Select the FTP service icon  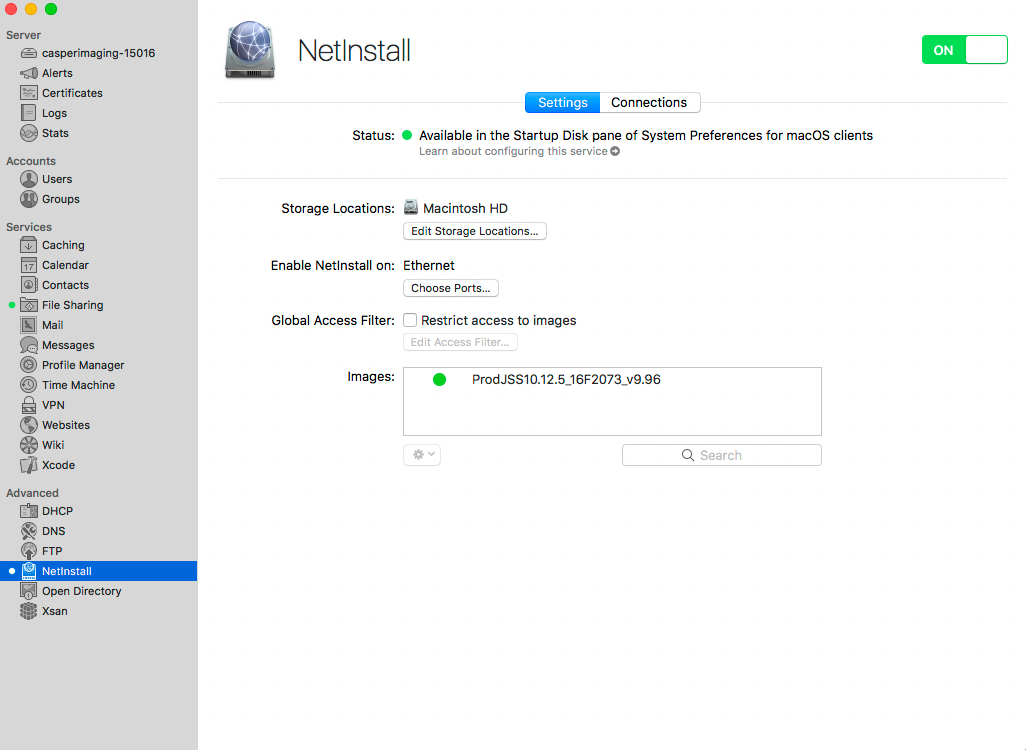pos(29,550)
